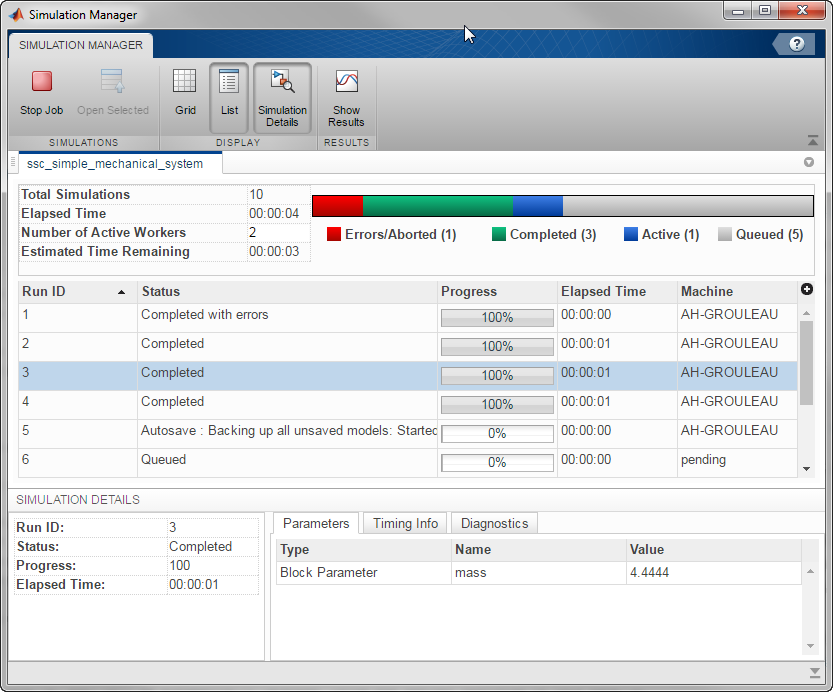Click the help question mark icon
Image resolution: width=833 pixels, height=692 pixels.
[x=796, y=44]
